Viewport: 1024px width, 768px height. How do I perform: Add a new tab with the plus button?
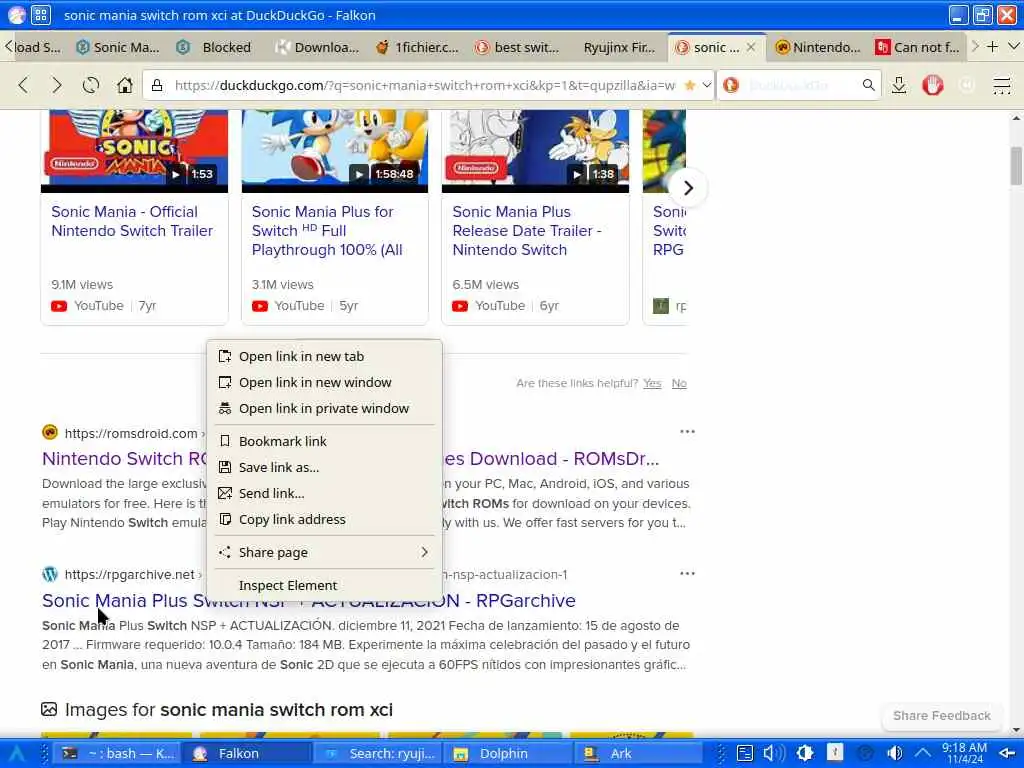coord(992,46)
